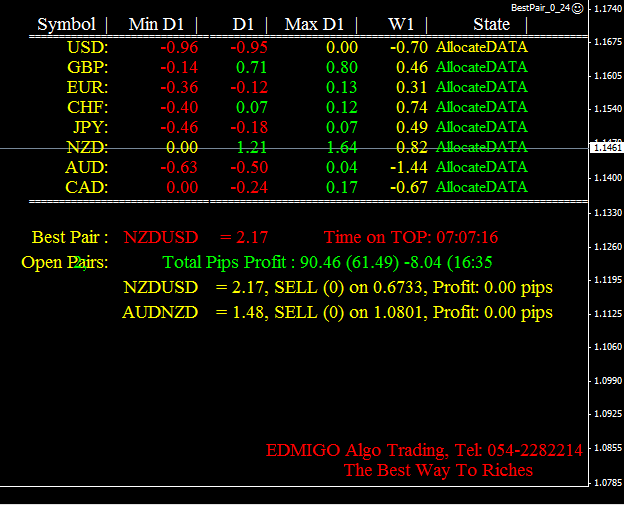Click the 1.1330 price scale label

pos(607,213)
